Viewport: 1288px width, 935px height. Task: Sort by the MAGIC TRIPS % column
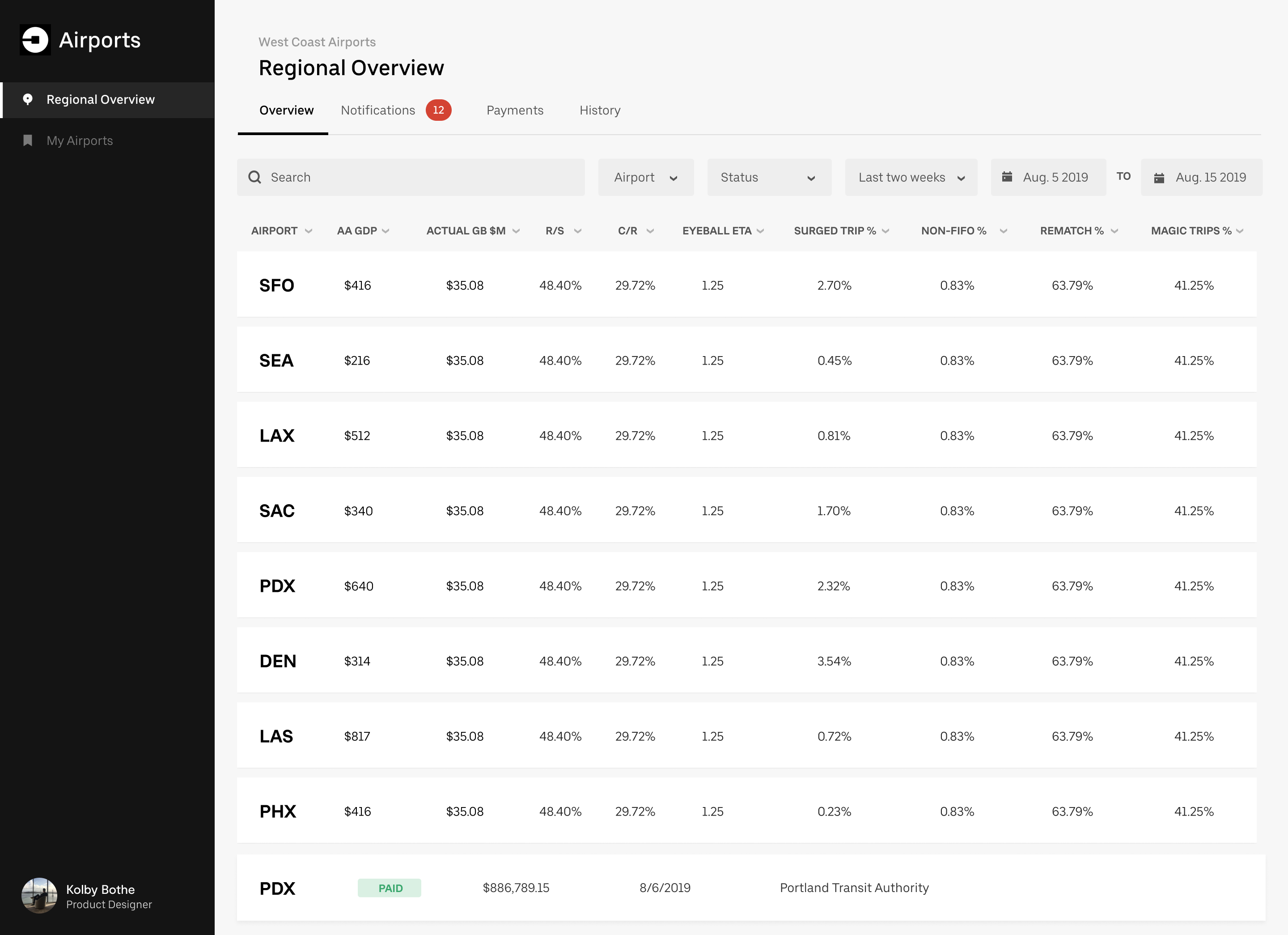click(x=1197, y=231)
